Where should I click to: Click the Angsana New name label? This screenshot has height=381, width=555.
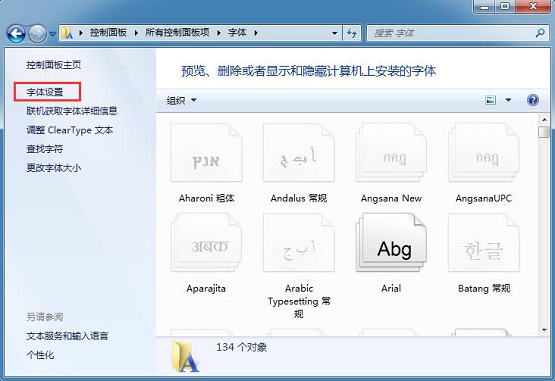(x=391, y=198)
